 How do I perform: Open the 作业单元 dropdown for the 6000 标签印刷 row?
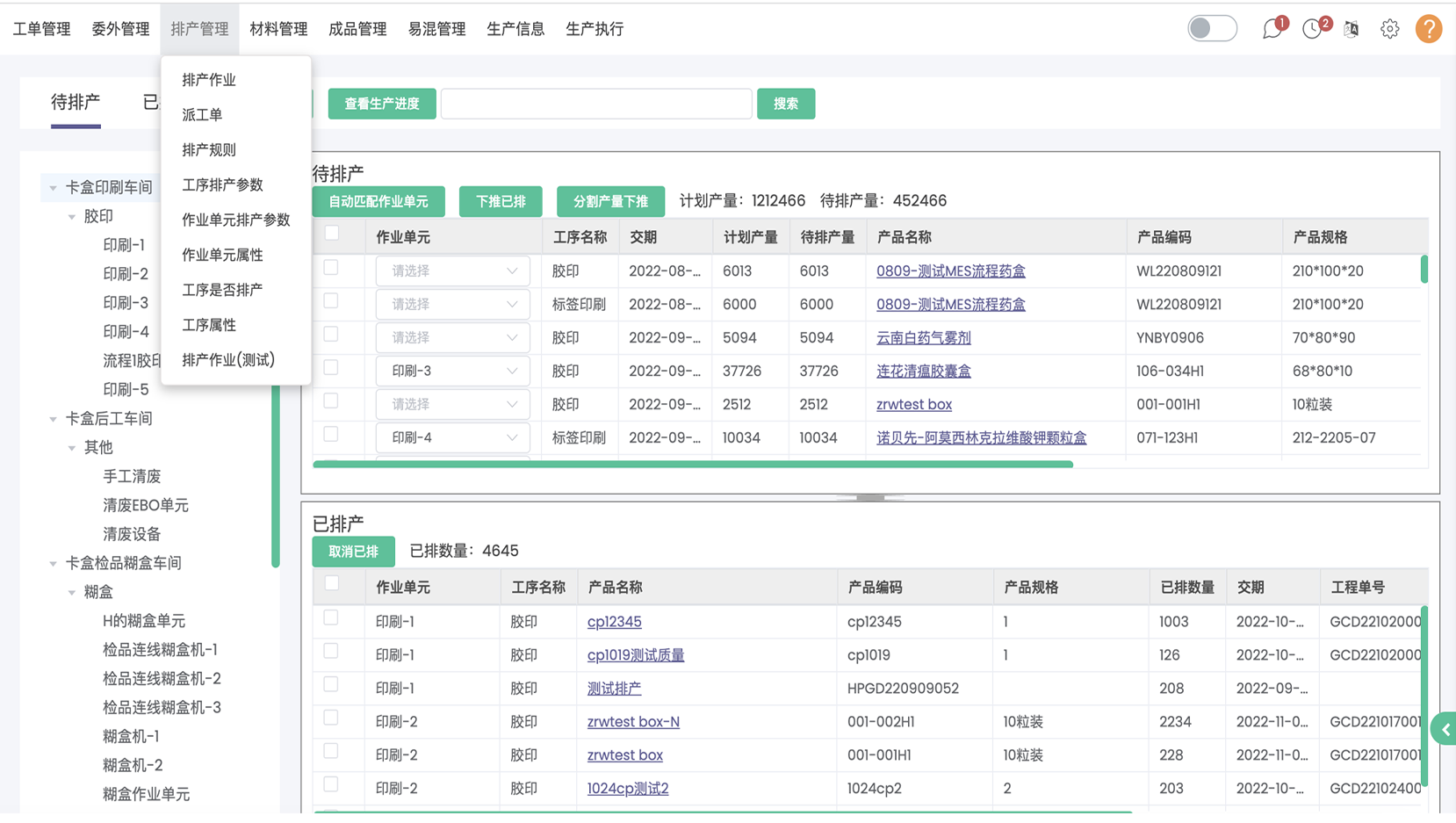tap(453, 305)
